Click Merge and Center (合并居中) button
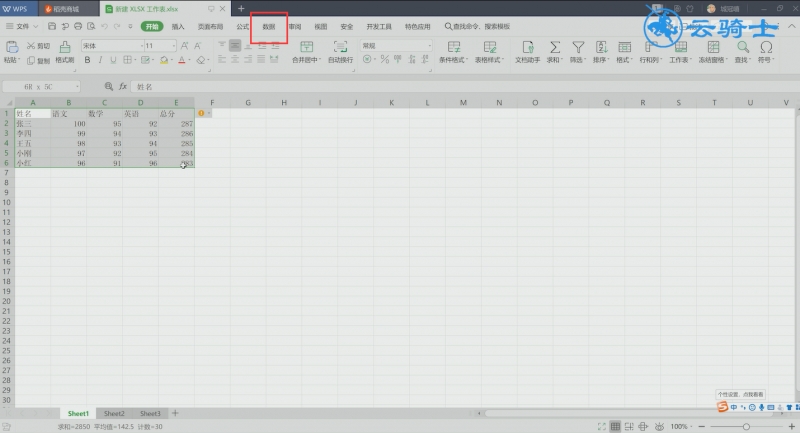 pyautogui.click(x=306, y=52)
